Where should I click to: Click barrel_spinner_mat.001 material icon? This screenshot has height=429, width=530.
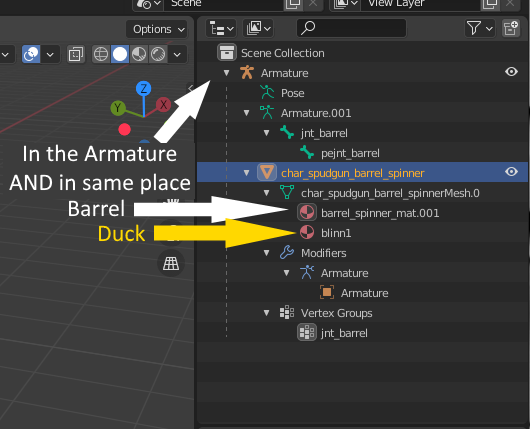pos(307,212)
